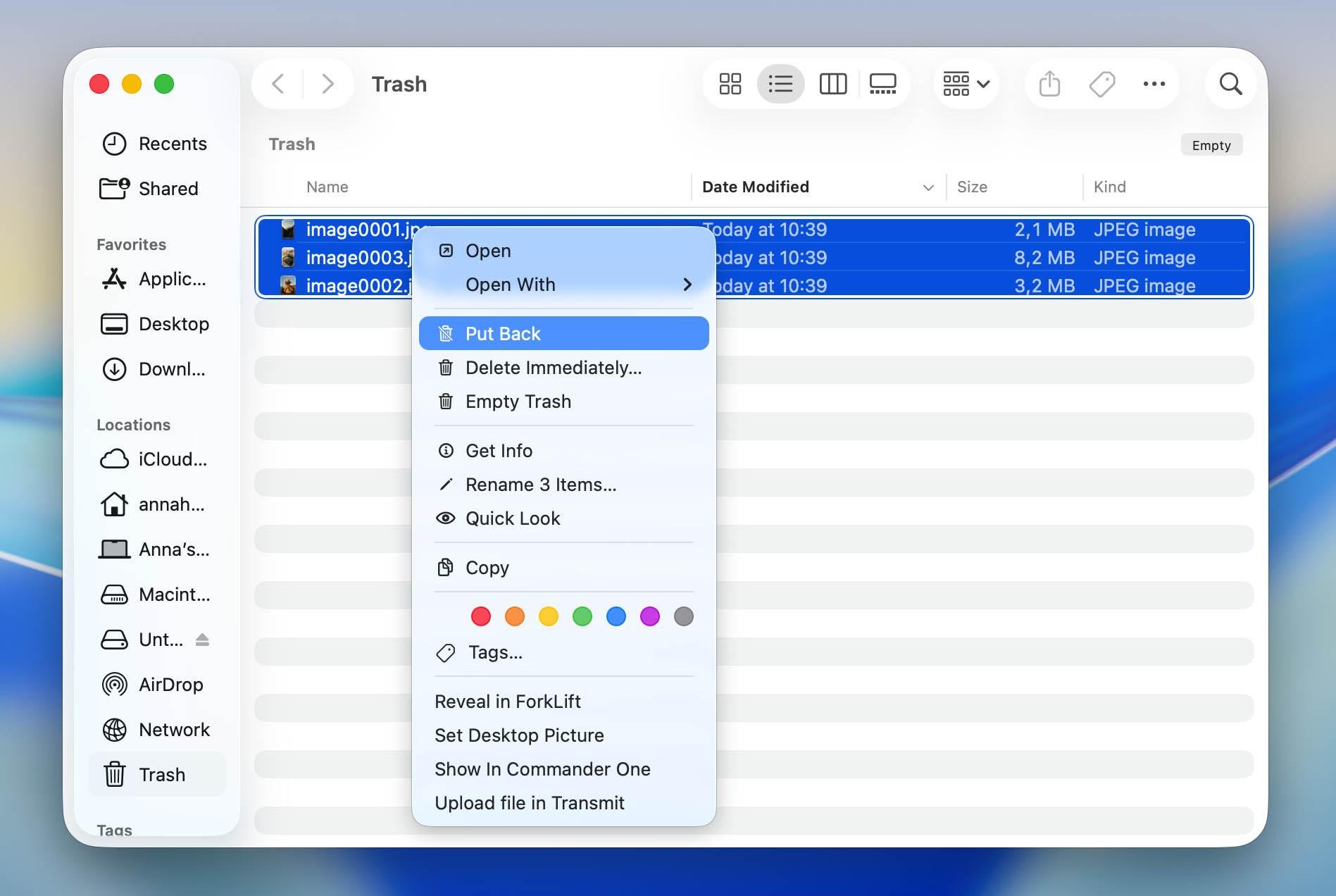The height and width of the screenshot is (896, 1336).
Task: Apply the red tag color
Action: pos(481,616)
